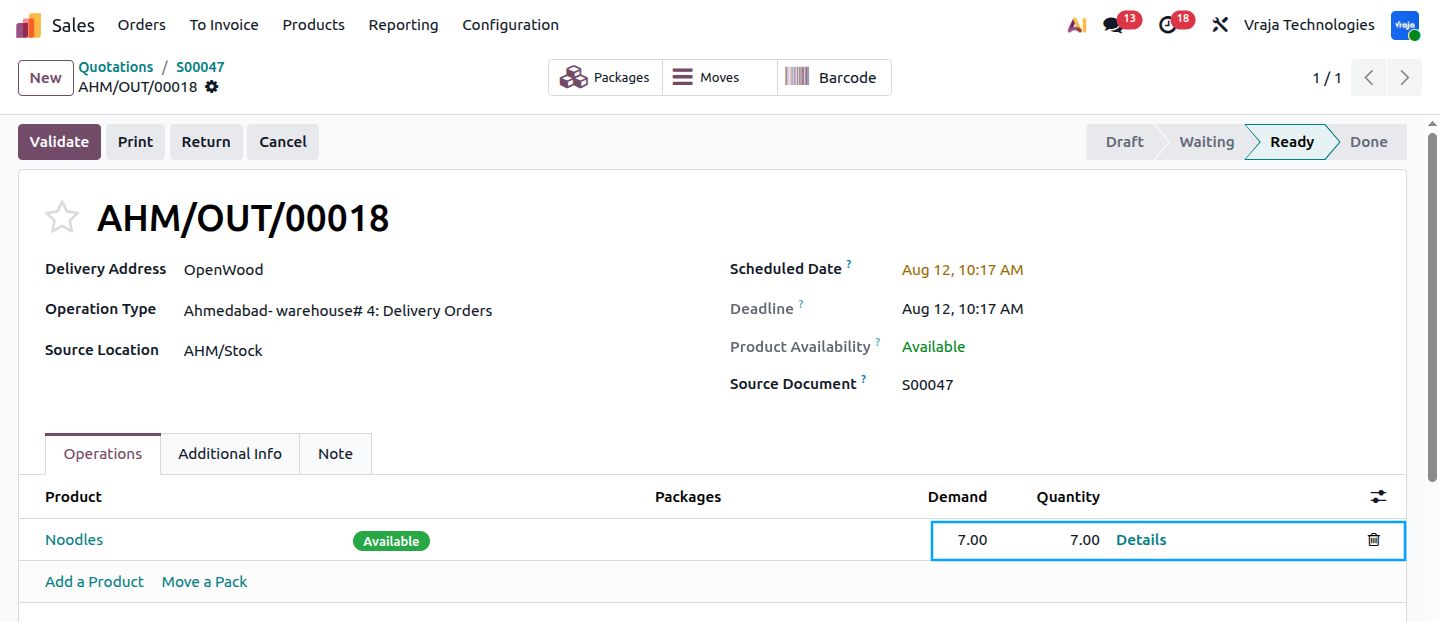1440x622 pixels.
Task: Open the Packages smart button
Action: [x=605, y=78]
